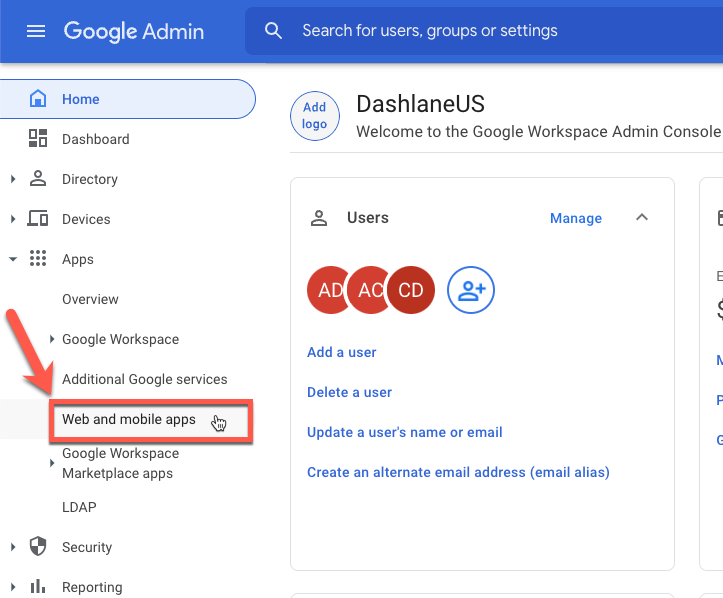Select Web and mobile apps

[129, 419]
